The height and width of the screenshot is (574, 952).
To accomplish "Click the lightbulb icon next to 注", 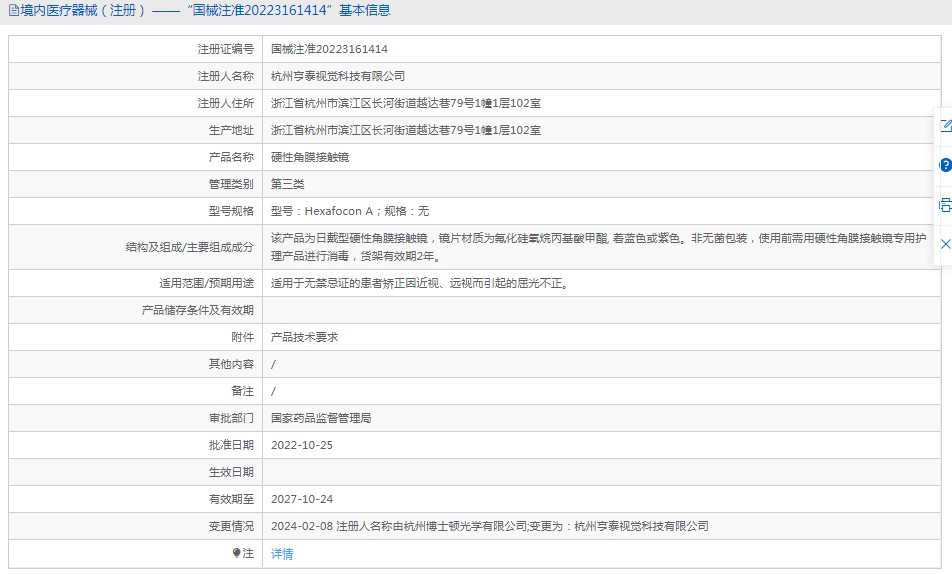I will pyautogui.click(x=236, y=553).
